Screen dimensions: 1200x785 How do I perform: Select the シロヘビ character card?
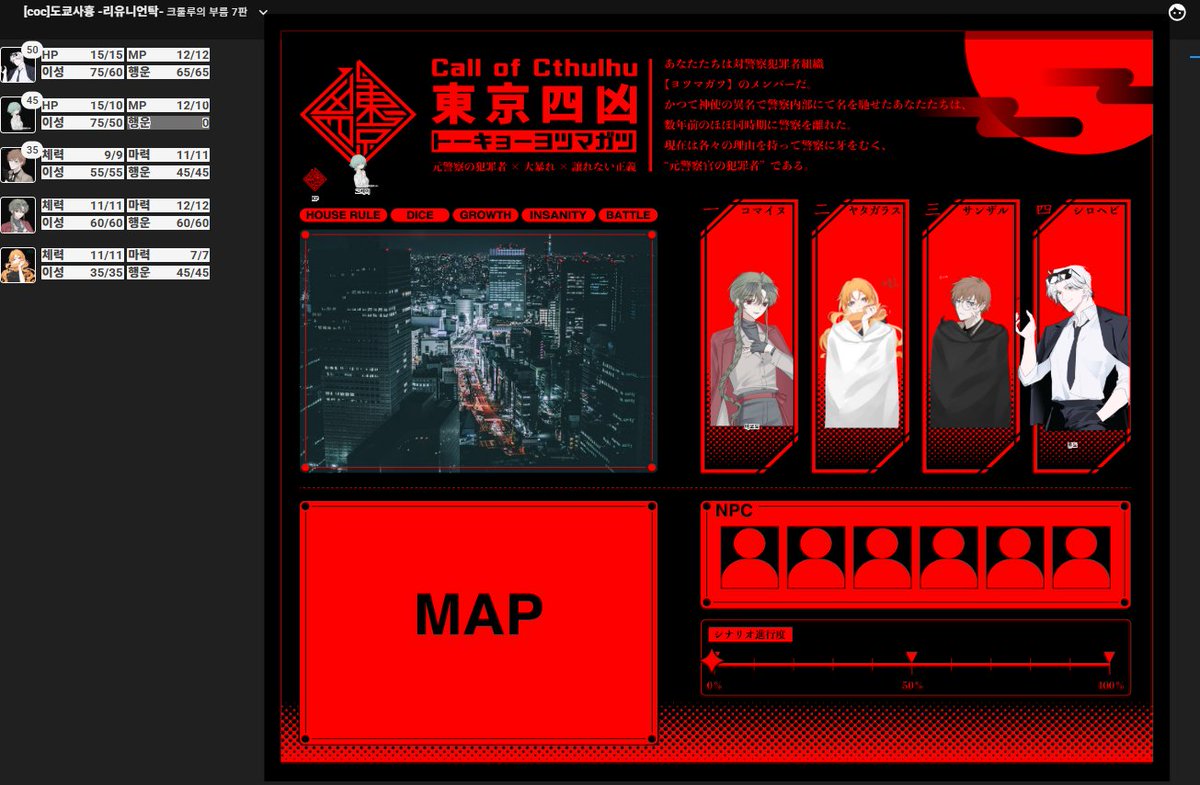coord(1080,338)
